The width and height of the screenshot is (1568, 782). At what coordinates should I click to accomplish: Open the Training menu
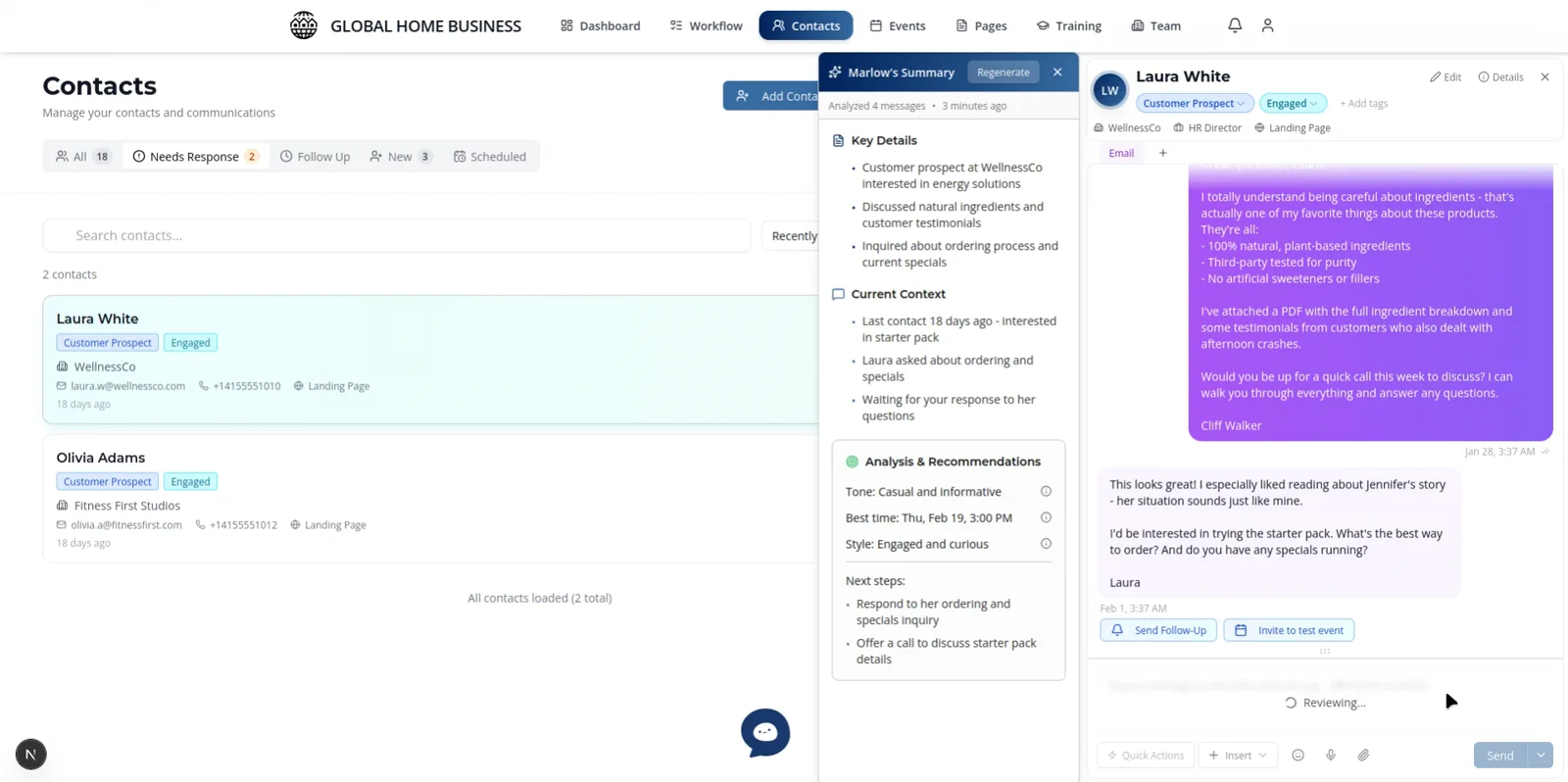tap(1068, 25)
